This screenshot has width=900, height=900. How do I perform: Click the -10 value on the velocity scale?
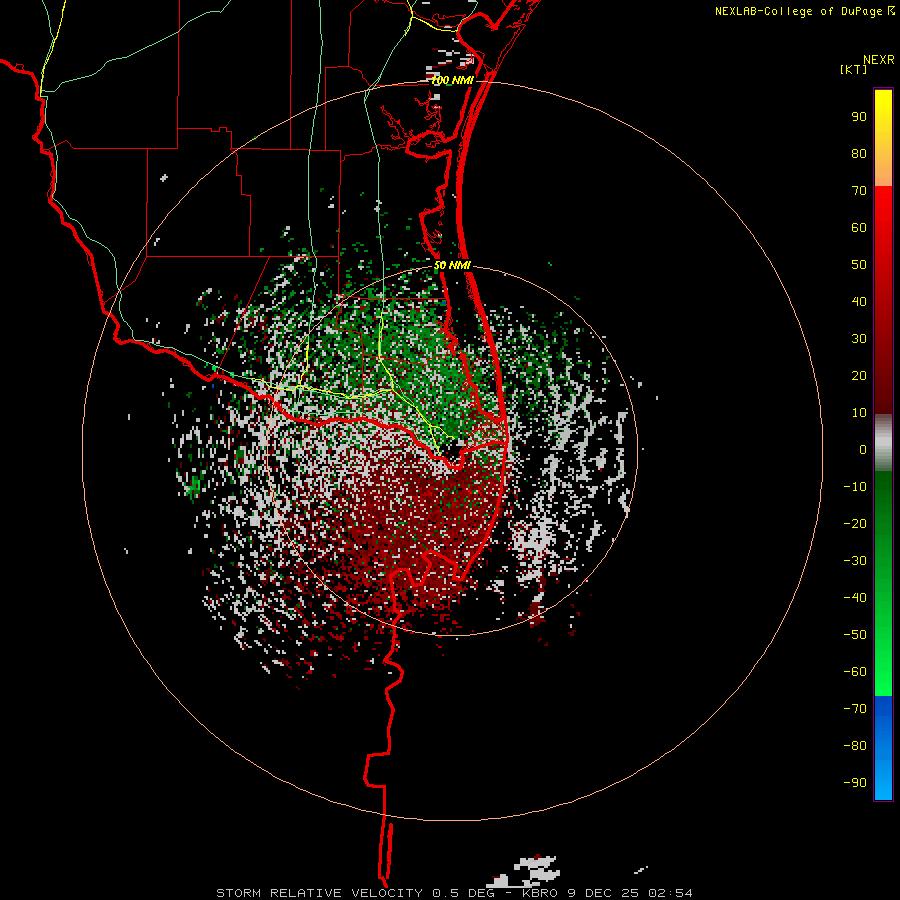click(855, 487)
